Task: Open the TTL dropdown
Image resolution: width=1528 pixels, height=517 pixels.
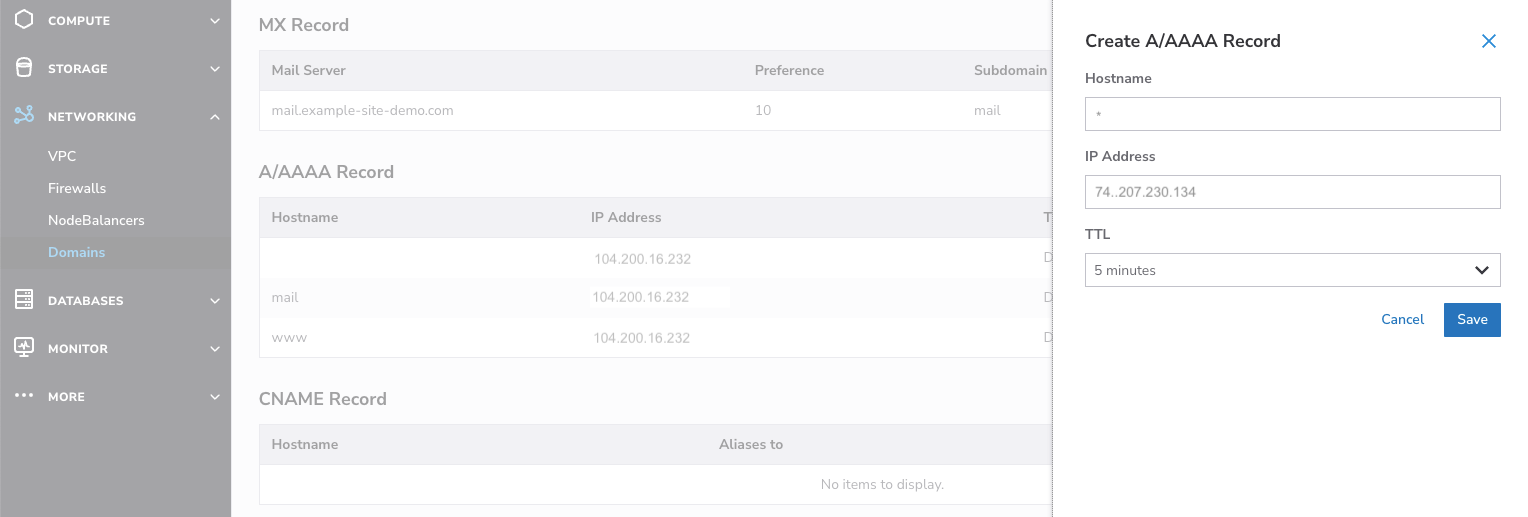Action: pos(1292,270)
